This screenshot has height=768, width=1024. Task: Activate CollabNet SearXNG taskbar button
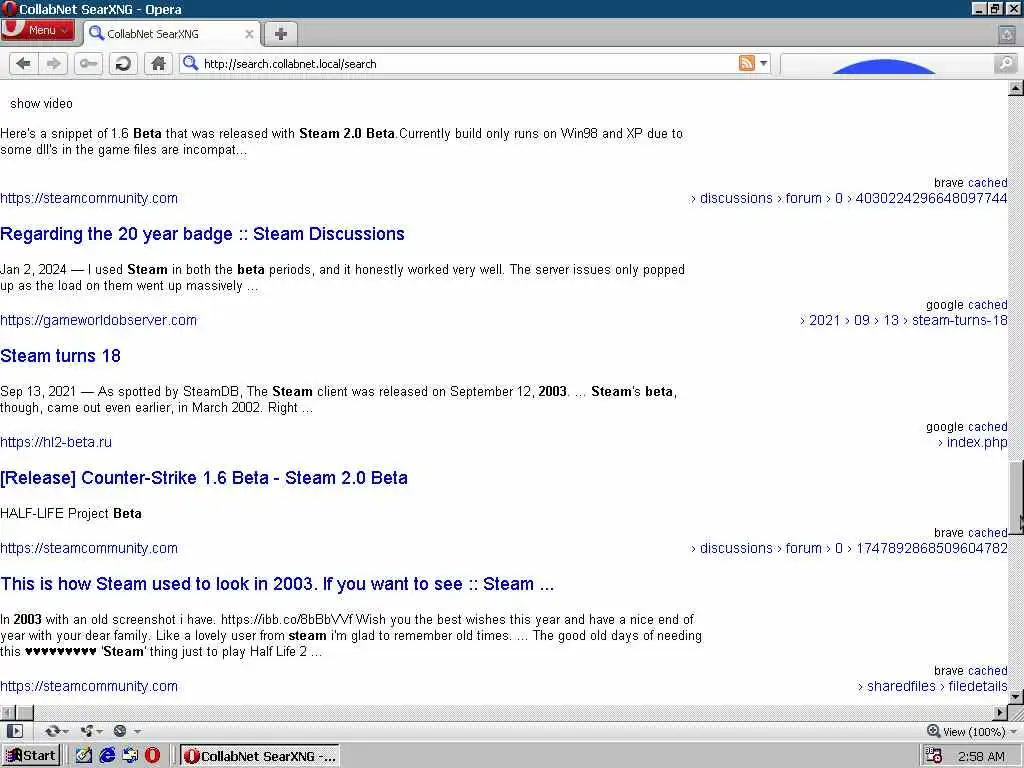tap(260, 756)
